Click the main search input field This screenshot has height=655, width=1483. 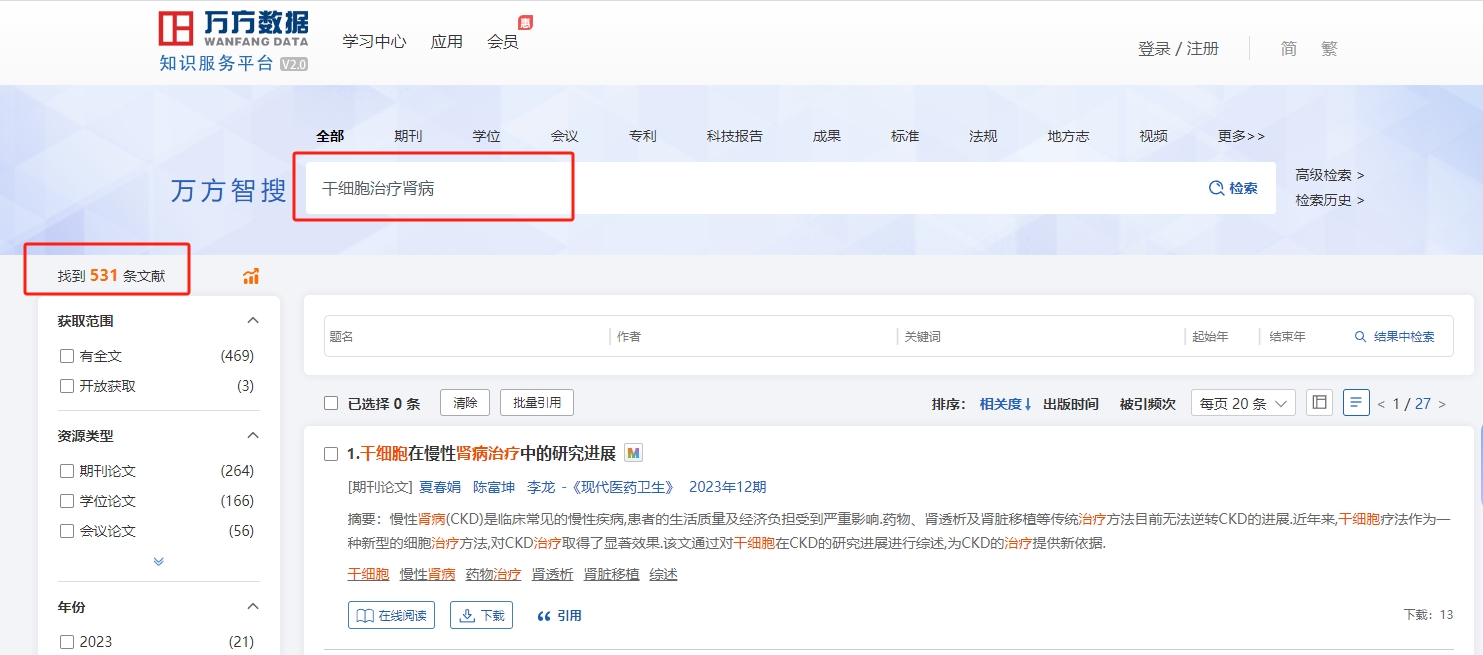pos(750,188)
